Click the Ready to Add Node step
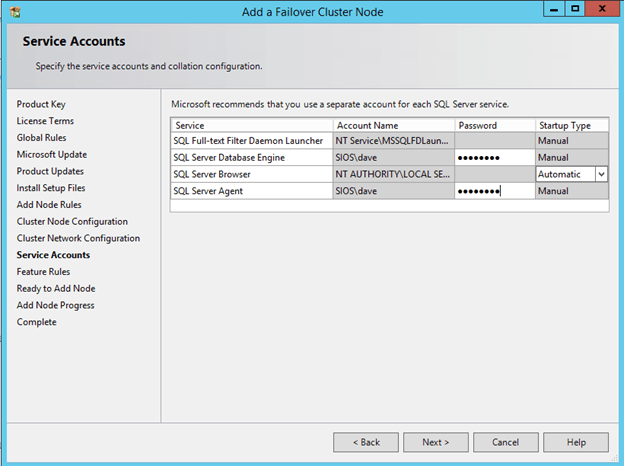 tap(56, 288)
